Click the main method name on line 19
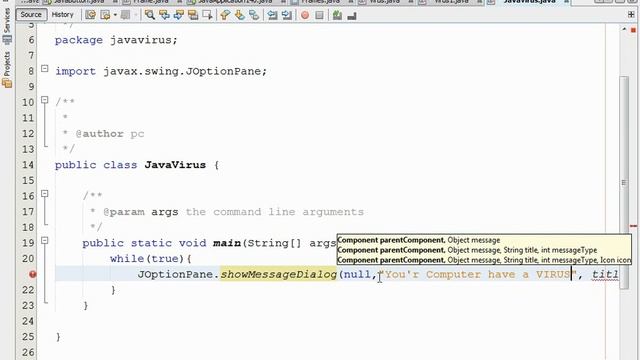 227,243
